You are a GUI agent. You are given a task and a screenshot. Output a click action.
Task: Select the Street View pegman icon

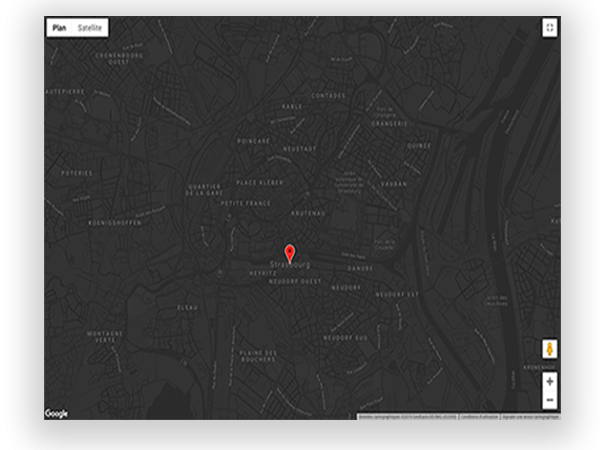[549, 349]
